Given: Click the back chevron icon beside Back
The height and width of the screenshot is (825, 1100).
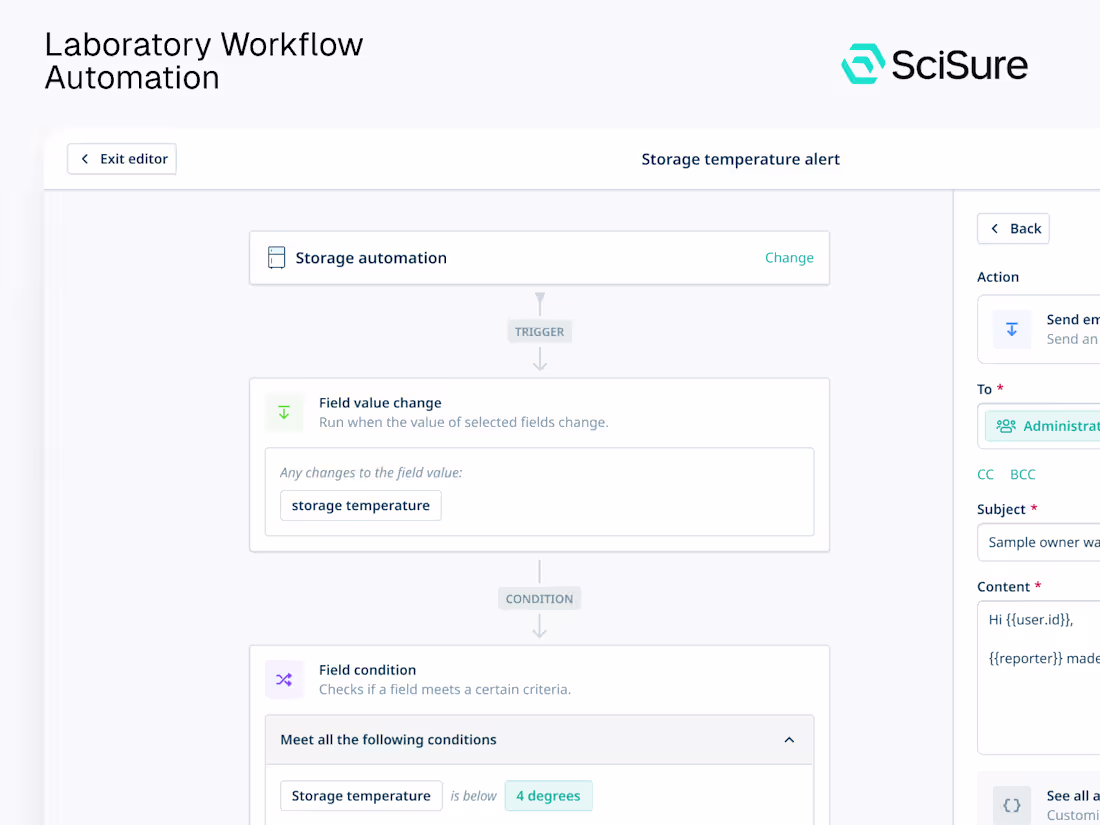Looking at the screenshot, I should pyautogui.click(x=994, y=228).
